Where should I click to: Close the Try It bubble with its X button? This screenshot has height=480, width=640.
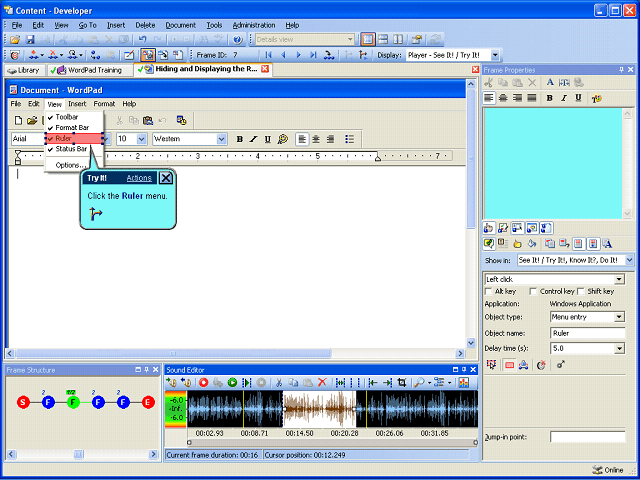(166, 178)
